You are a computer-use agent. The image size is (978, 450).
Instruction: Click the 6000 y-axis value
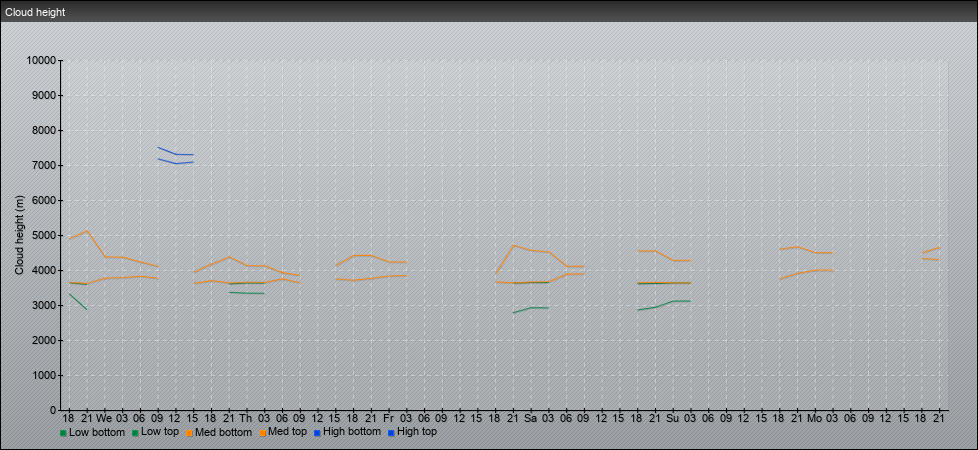[x=44, y=200]
